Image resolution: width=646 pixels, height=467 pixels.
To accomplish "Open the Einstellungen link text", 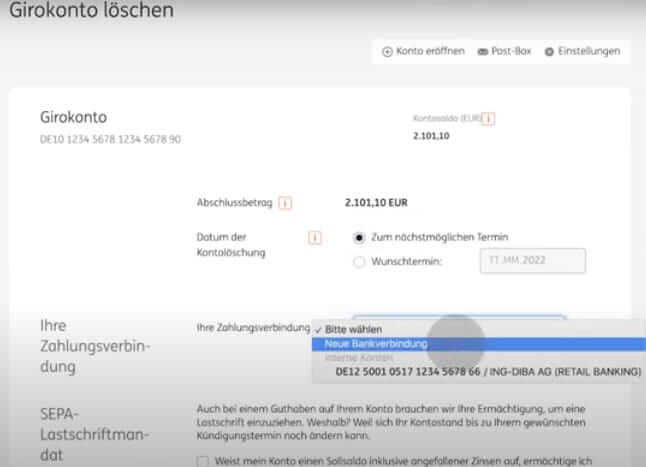I will 588,51.
